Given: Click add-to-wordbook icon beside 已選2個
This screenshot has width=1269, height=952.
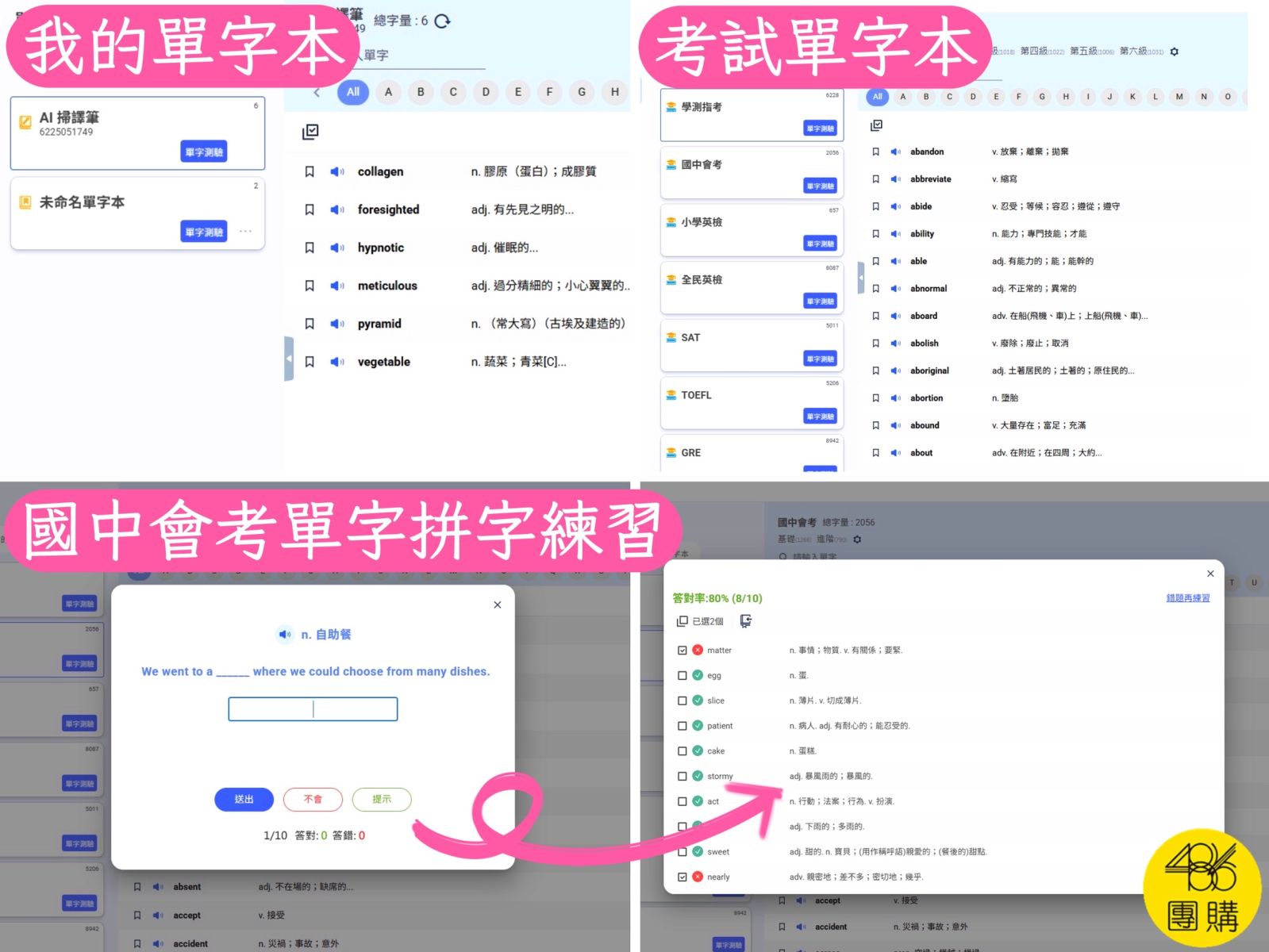Looking at the screenshot, I should pyautogui.click(x=745, y=621).
